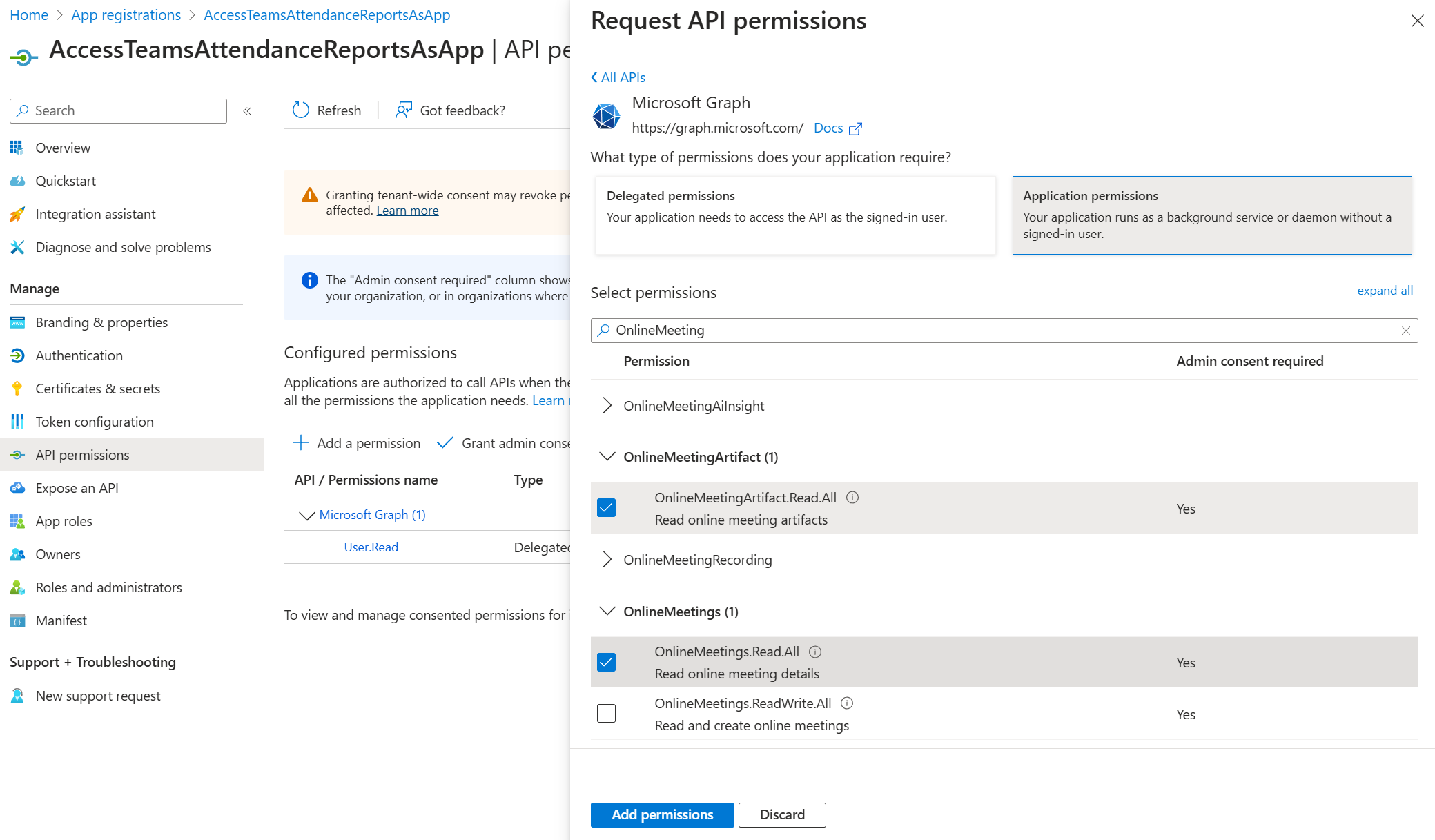Click Home in the breadcrumb
This screenshot has width=1435, height=840.
coord(29,15)
